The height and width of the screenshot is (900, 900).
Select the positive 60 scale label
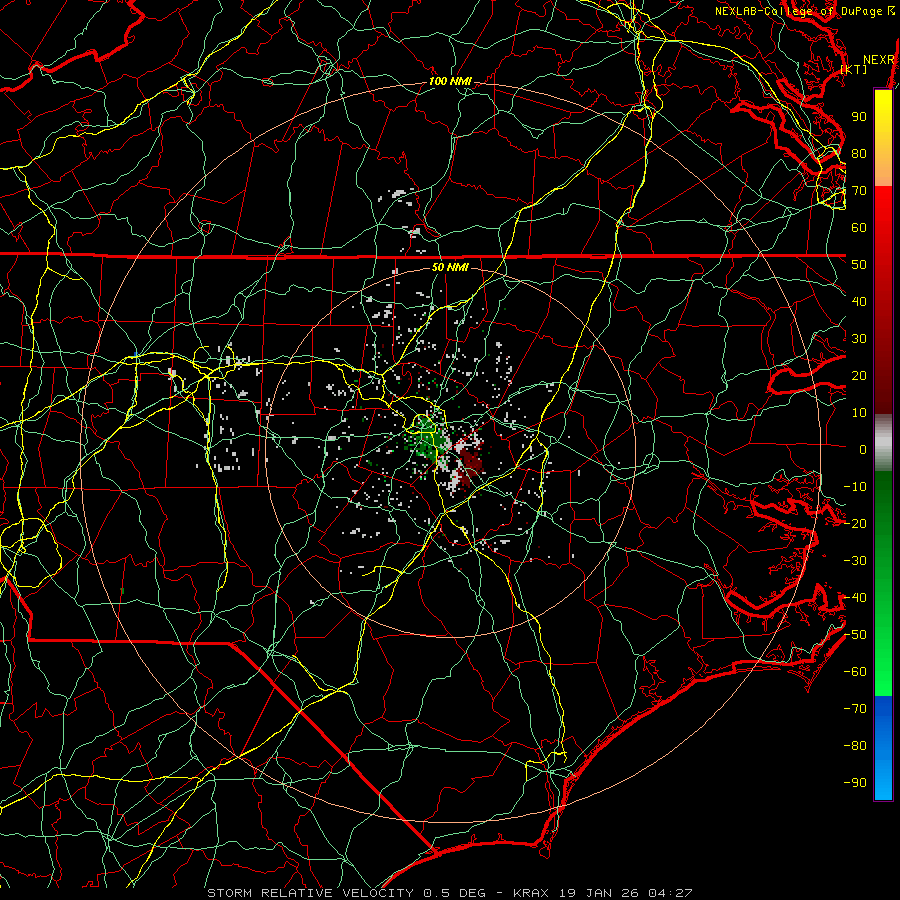(859, 228)
